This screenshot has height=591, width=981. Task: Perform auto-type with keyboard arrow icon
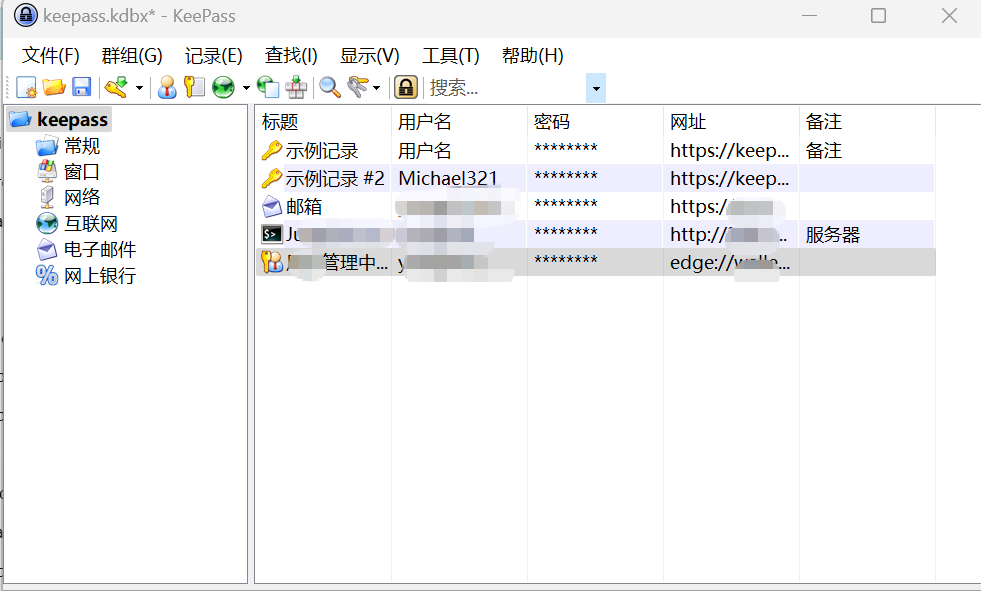pyautogui.click(x=296, y=88)
